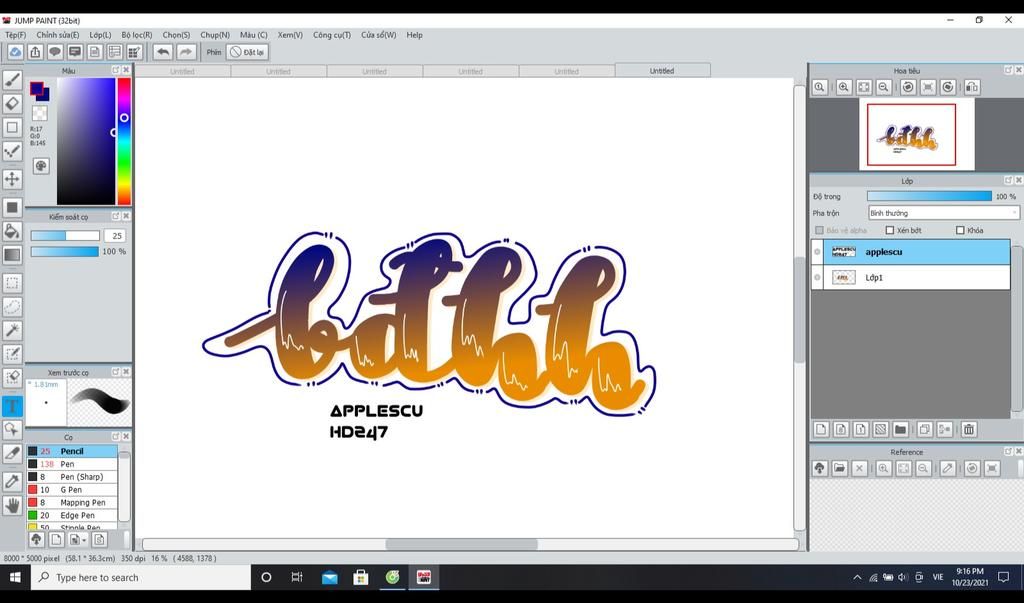This screenshot has height=603, width=1024.
Task: Open the Help menu
Action: coord(415,35)
